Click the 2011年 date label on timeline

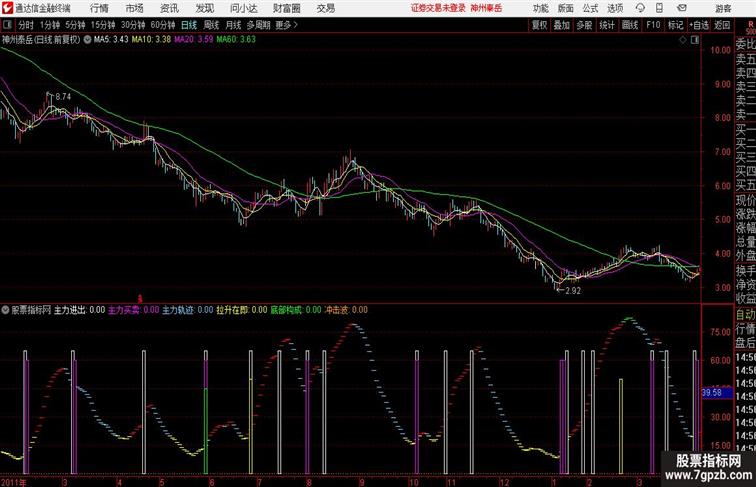[14, 482]
